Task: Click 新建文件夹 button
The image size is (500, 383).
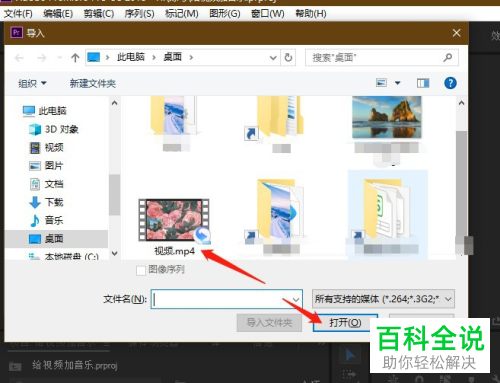Action: tap(93, 83)
